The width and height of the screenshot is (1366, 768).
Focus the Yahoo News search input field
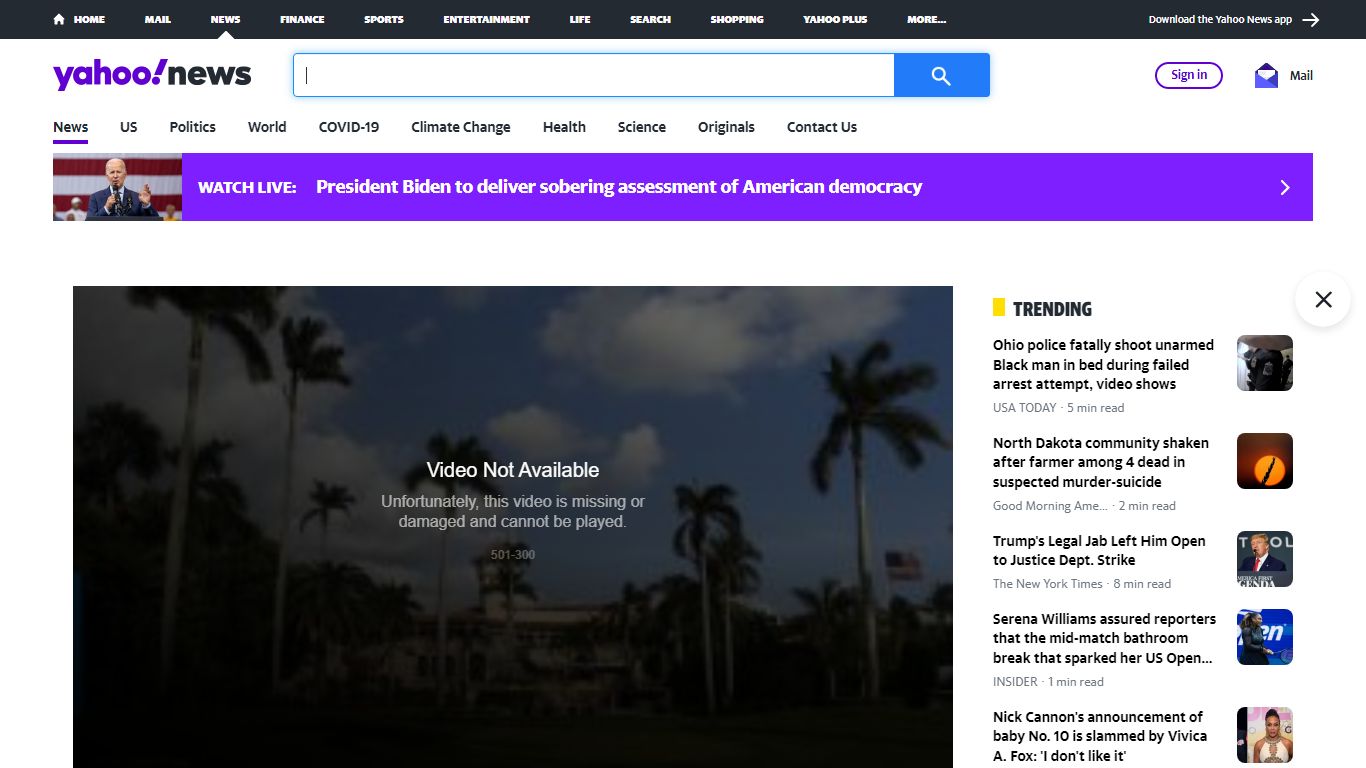point(594,75)
